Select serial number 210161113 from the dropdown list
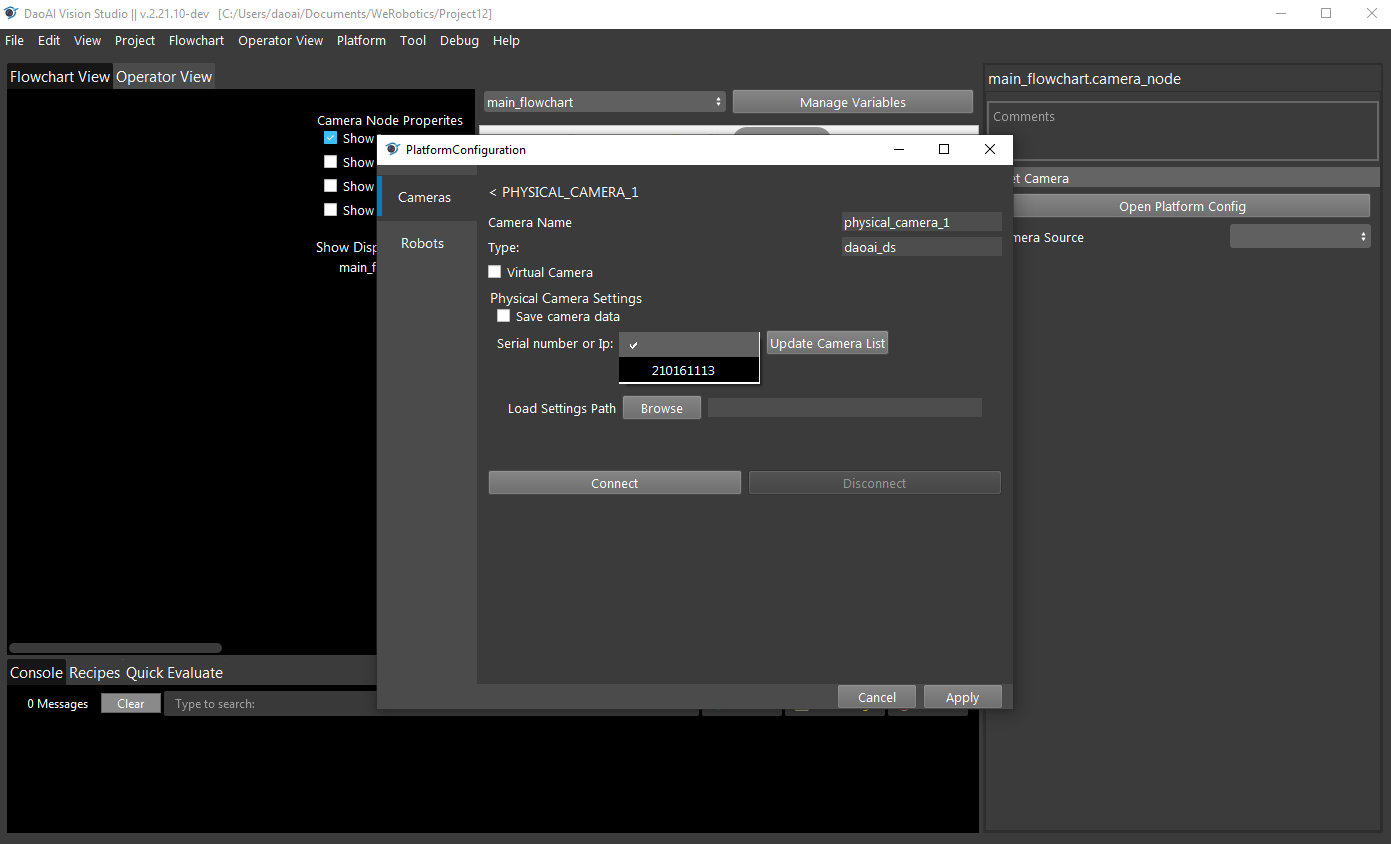 [x=689, y=370]
